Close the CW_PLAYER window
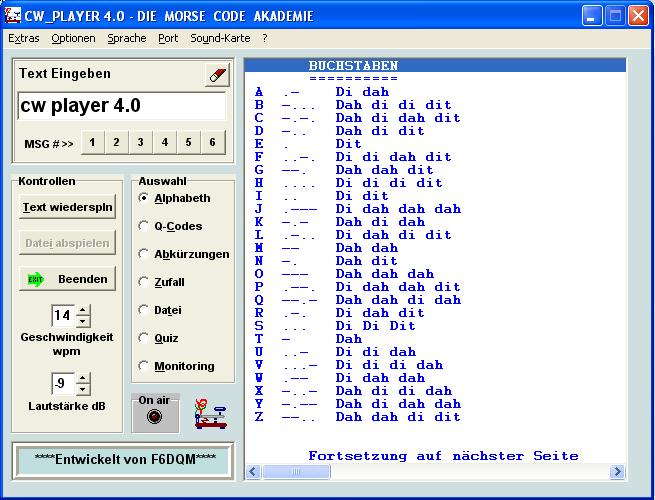Image resolution: width=655 pixels, height=500 pixels. [x=638, y=16]
